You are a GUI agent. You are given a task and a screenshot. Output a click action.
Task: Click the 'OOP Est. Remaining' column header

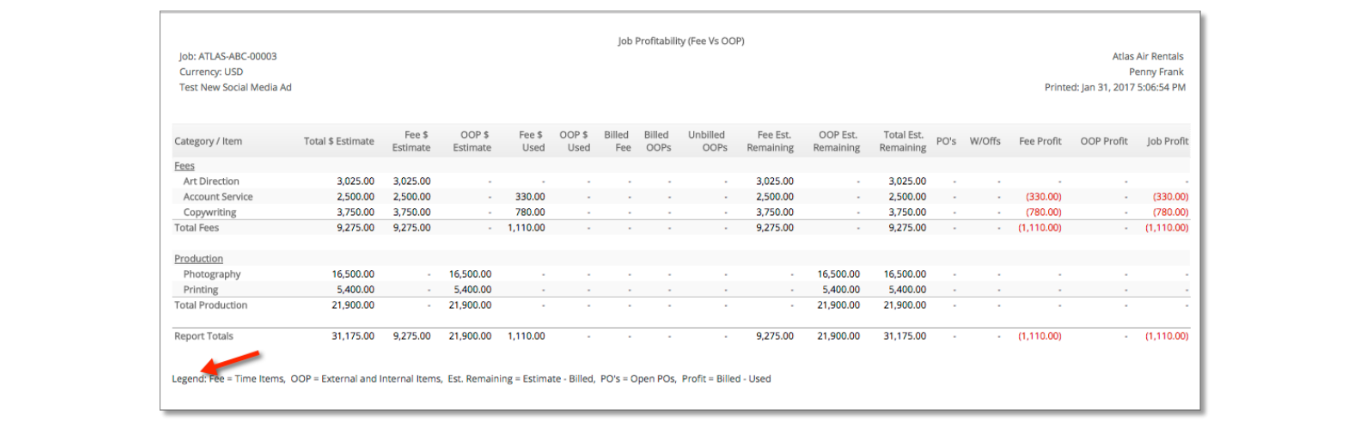(836, 141)
